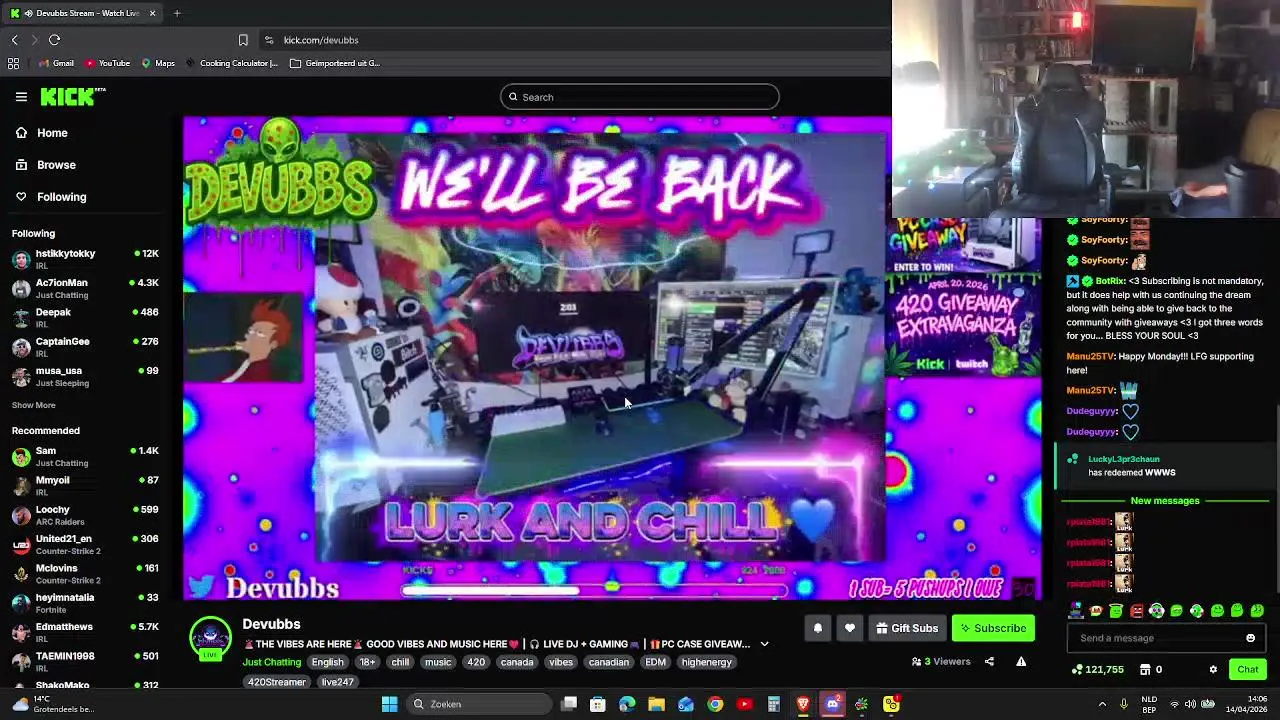
Task: Click the green Subscribe button
Action: pos(993,628)
